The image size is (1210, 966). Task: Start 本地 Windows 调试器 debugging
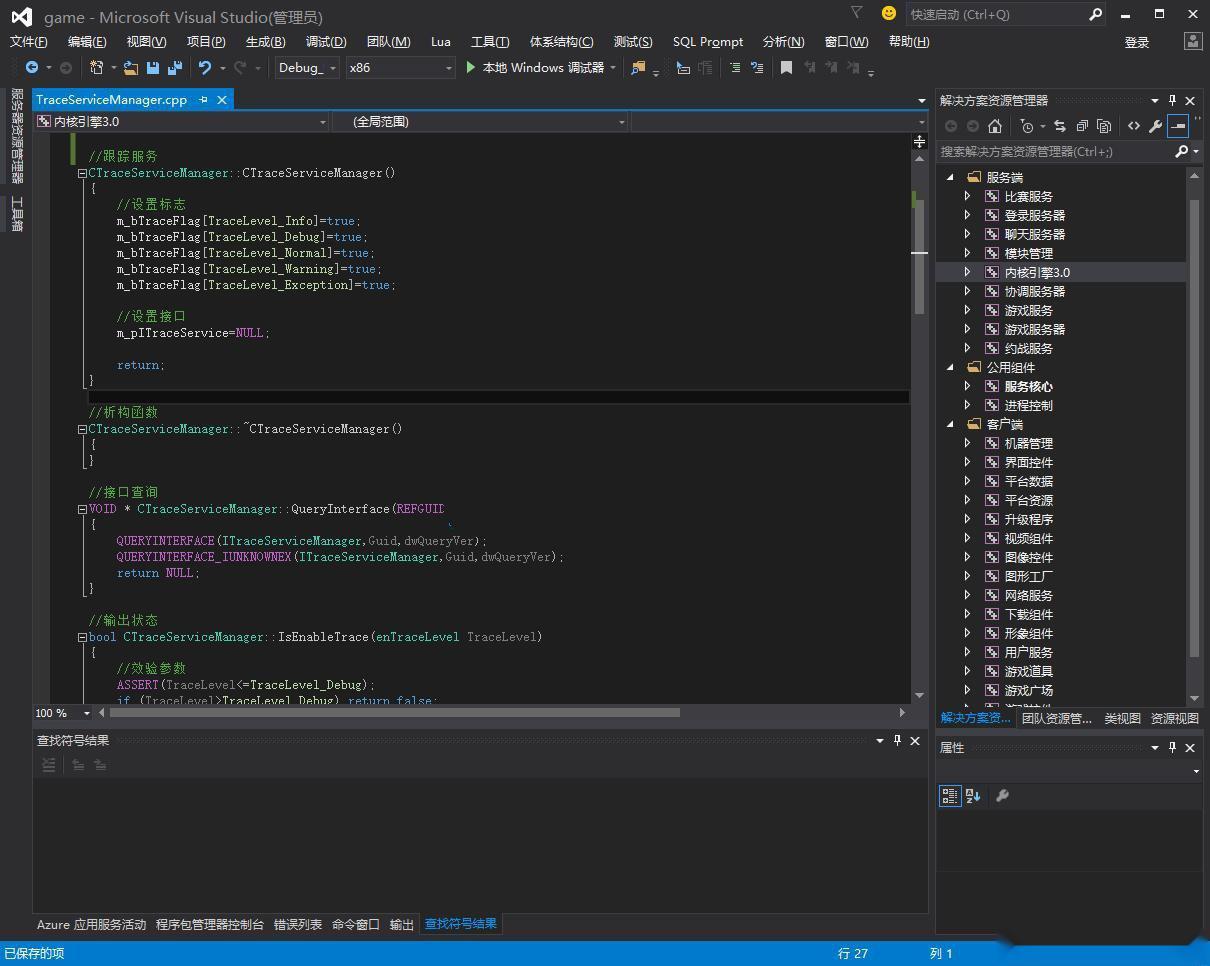click(x=535, y=68)
